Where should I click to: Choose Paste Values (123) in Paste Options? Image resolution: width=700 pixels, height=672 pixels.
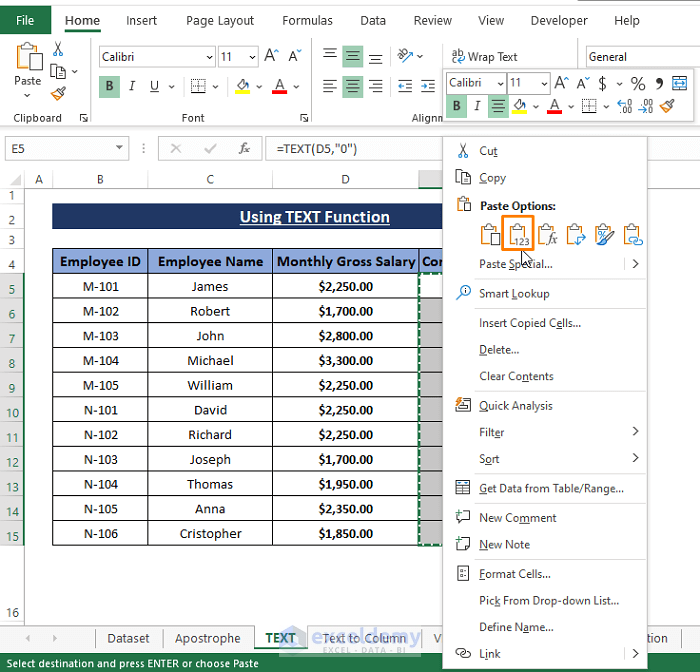(518, 235)
